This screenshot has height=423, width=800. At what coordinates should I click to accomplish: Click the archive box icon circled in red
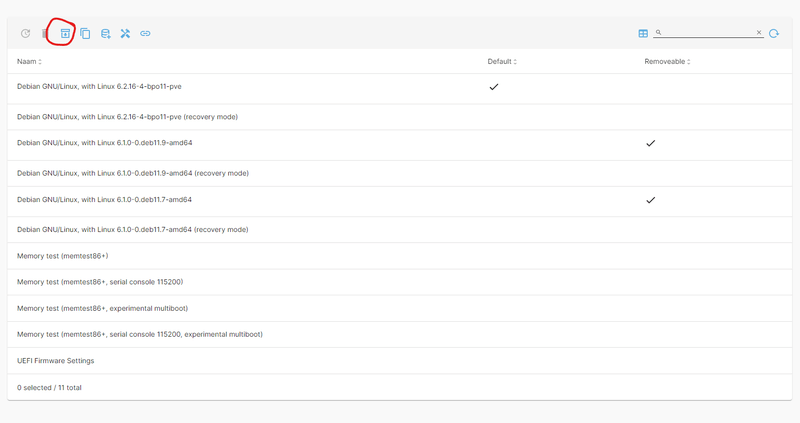(65, 33)
